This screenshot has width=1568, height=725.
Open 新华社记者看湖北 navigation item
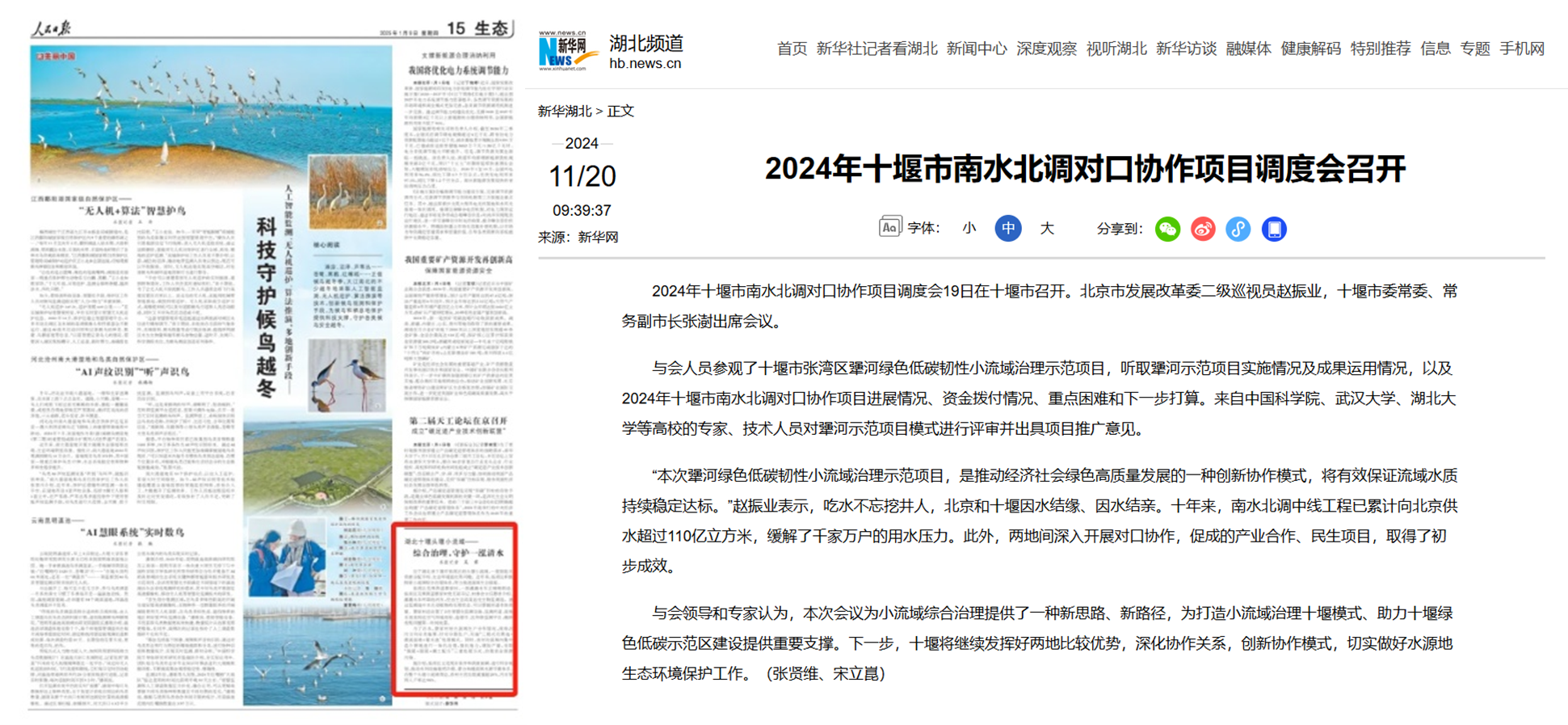click(x=876, y=49)
